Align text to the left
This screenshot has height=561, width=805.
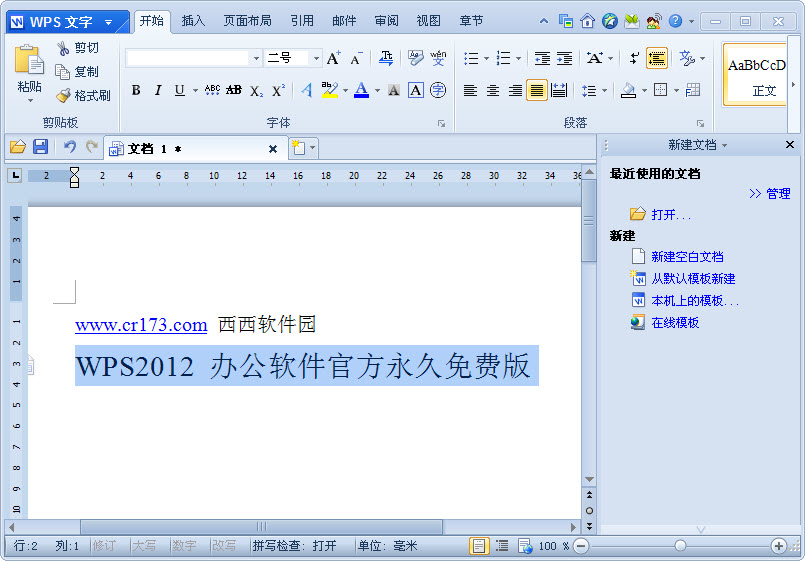click(470, 91)
